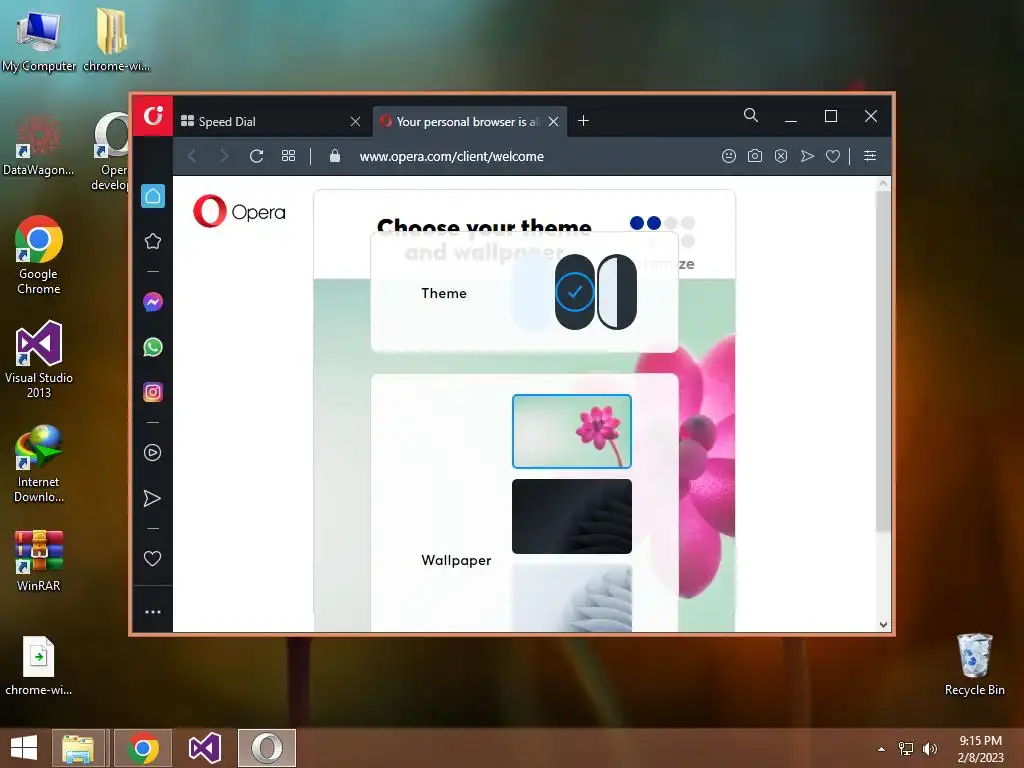The width and height of the screenshot is (1024, 768).
Task: Open Google Chrome from taskbar
Action: tap(143, 748)
